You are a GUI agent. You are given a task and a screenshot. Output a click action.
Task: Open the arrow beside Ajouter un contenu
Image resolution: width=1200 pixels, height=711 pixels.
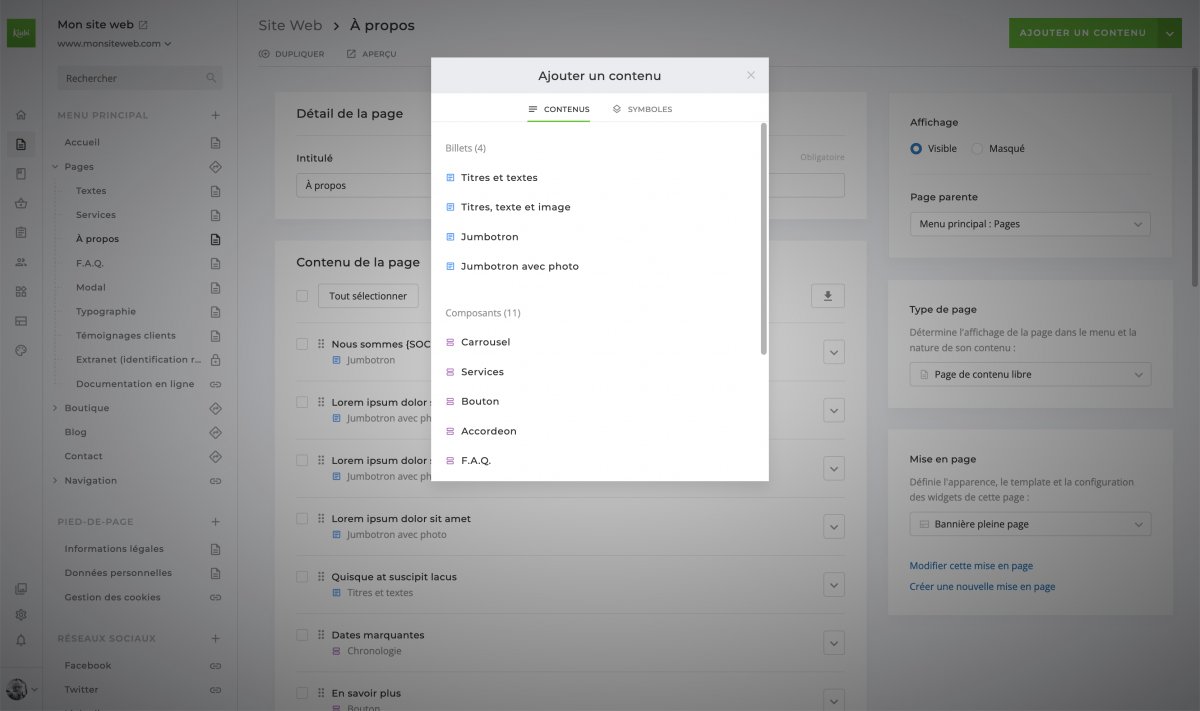click(1171, 33)
